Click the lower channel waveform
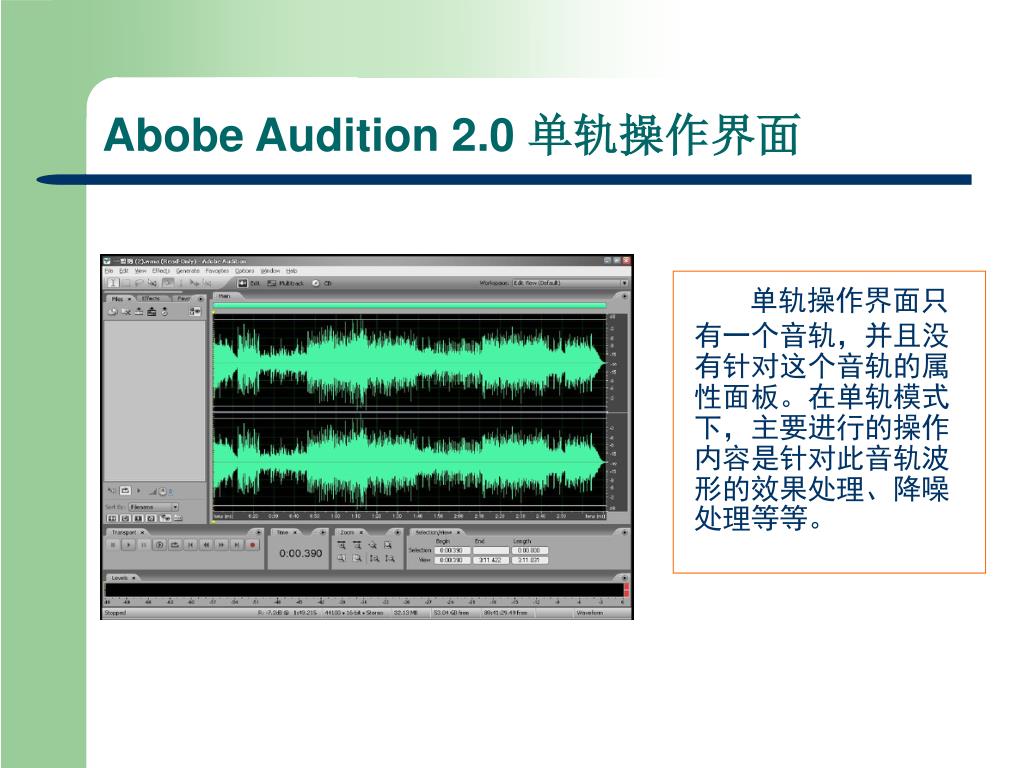Image resolution: width=1024 pixels, height=768 pixels. point(409,462)
